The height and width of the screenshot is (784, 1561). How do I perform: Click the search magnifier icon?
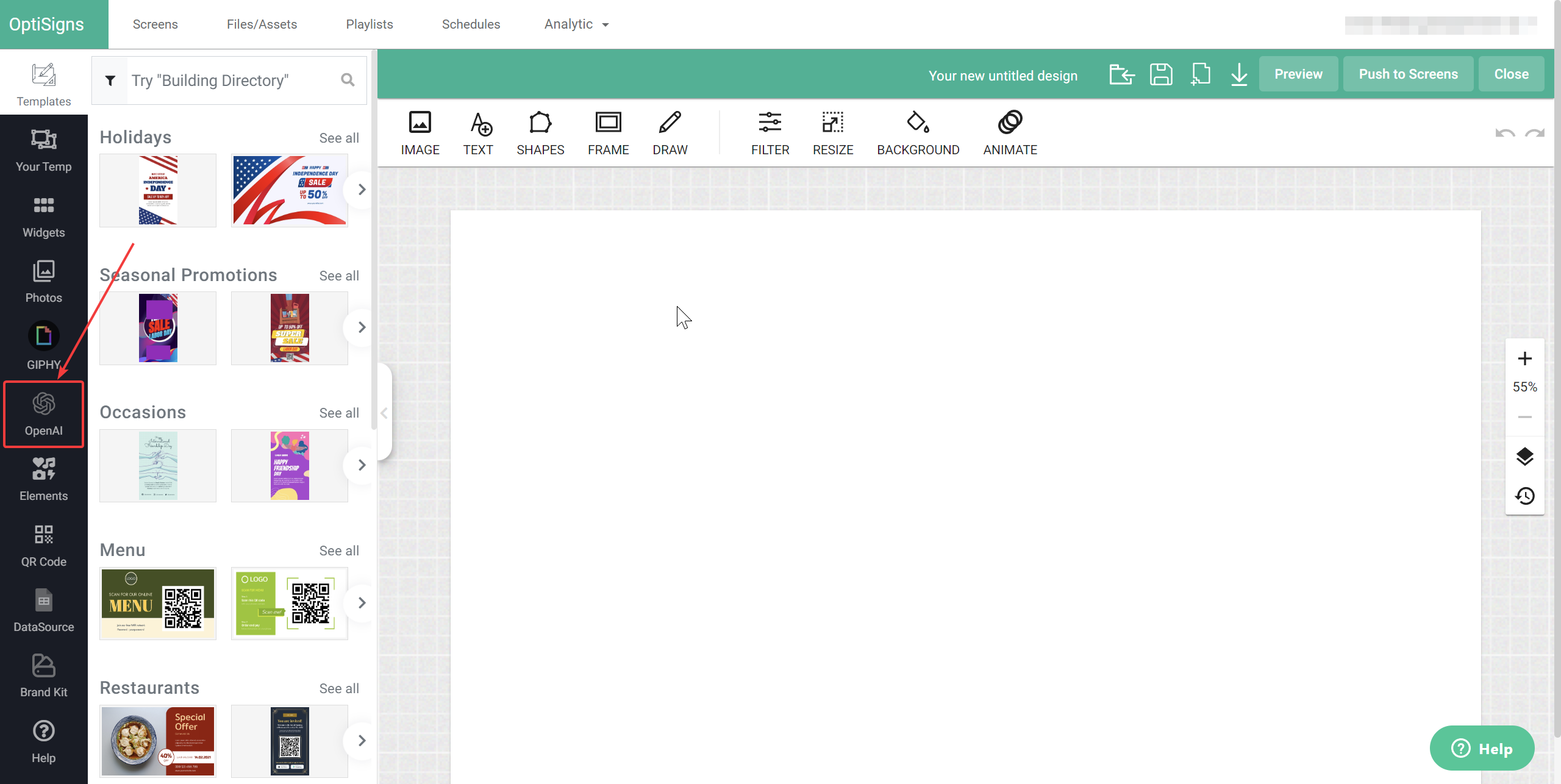point(348,80)
